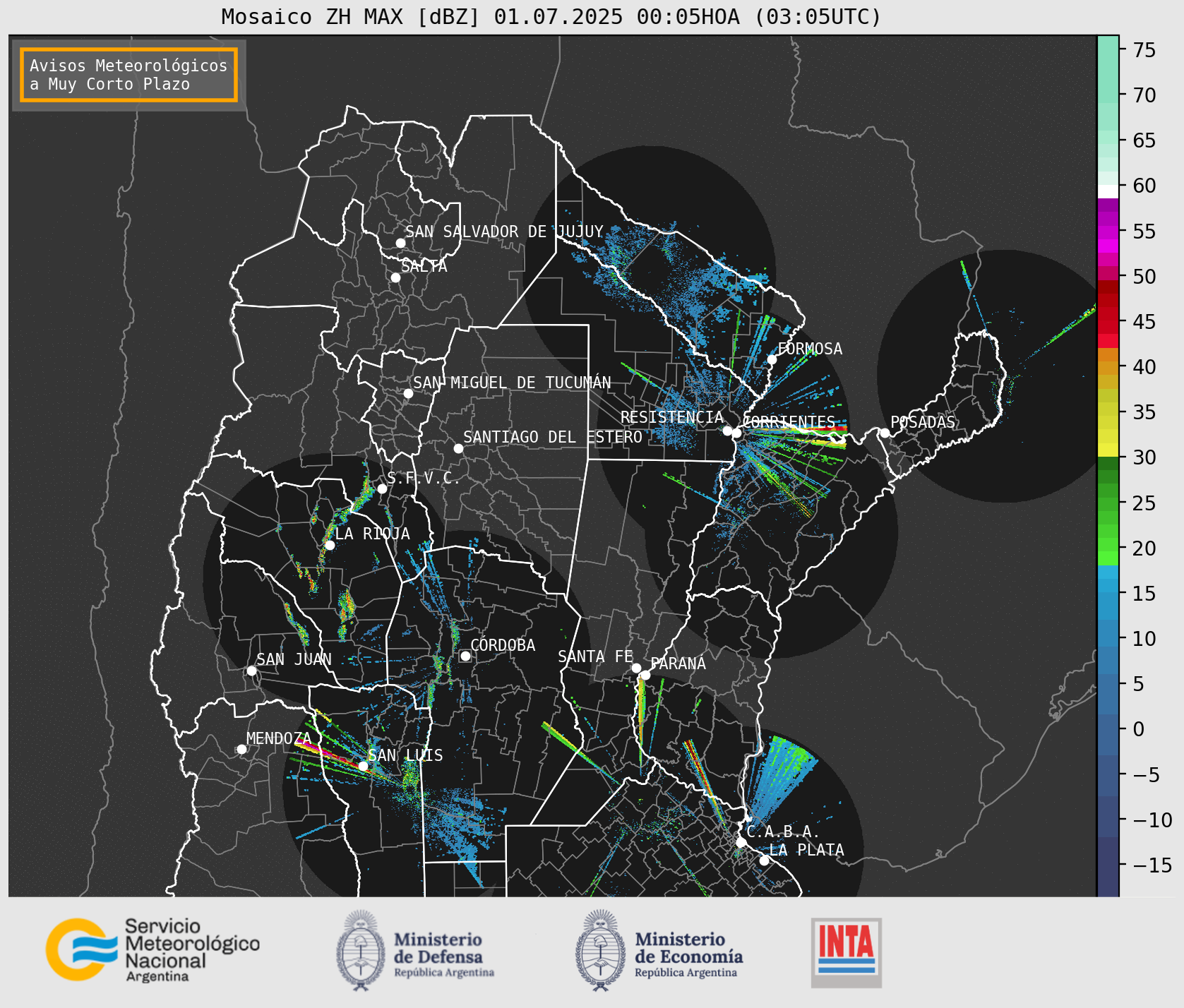Screen dimensions: 1184x1008
Task: Click the CÓRDOBA label text
Action: (x=503, y=645)
